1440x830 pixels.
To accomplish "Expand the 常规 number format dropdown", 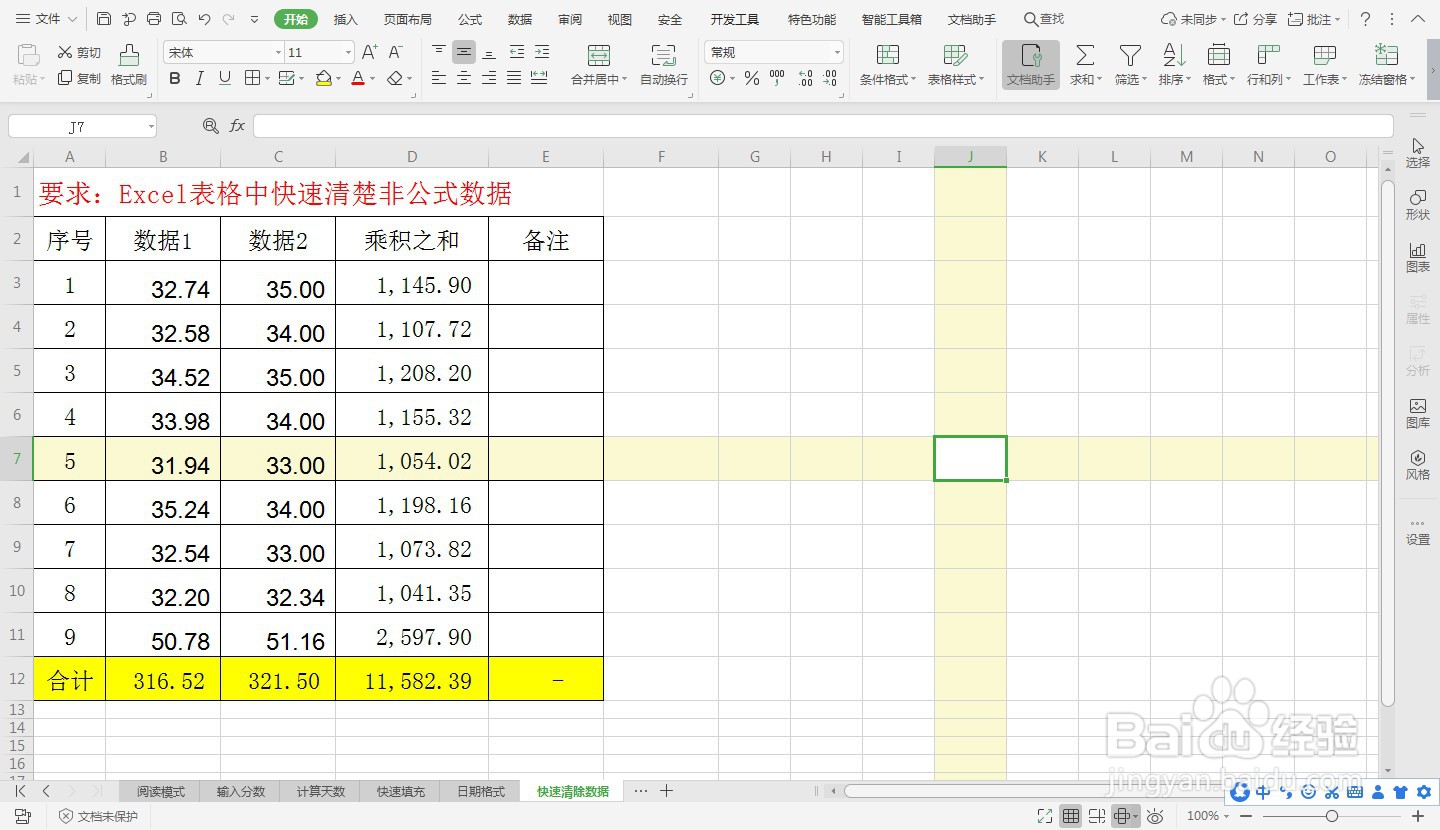I will (836, 51).
